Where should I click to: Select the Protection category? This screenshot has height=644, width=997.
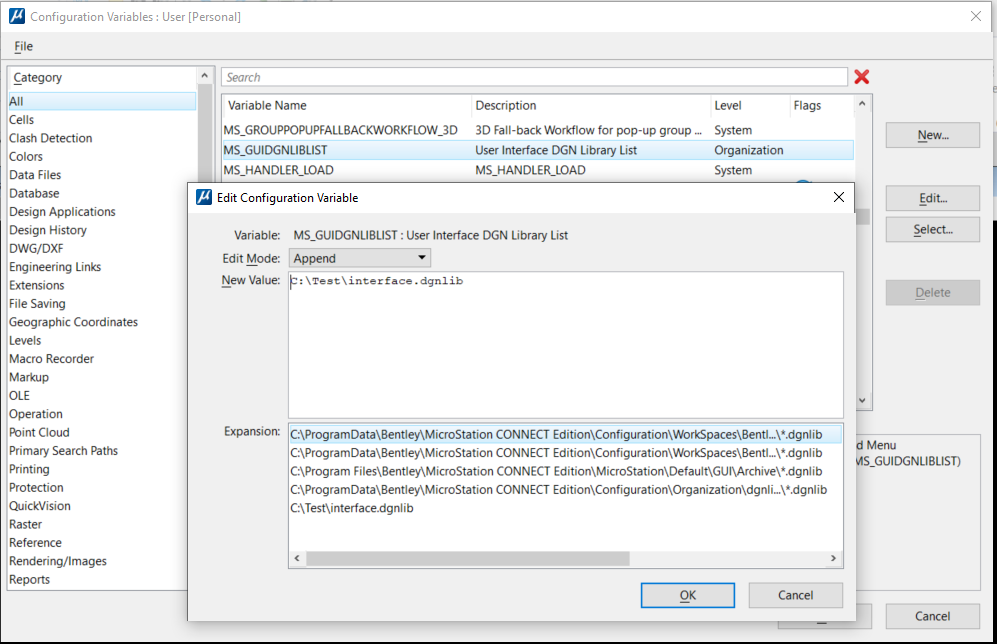[x=98, y=488]
